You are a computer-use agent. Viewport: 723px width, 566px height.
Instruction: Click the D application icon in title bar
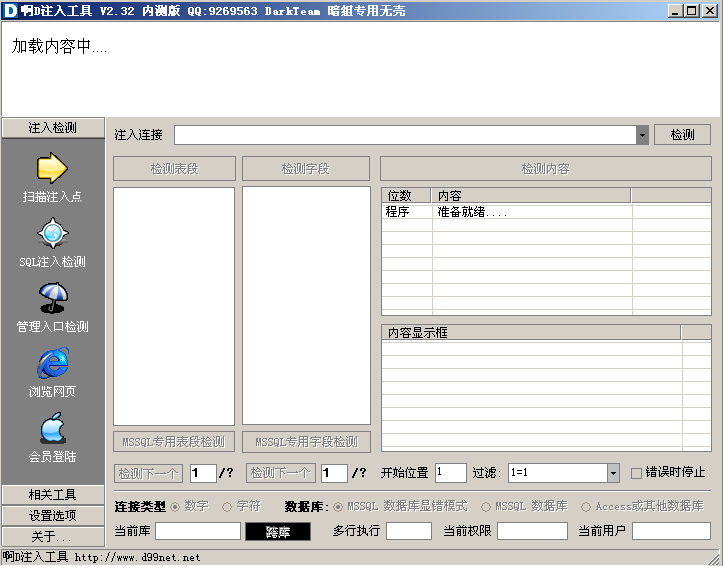(x=10, y=10)
